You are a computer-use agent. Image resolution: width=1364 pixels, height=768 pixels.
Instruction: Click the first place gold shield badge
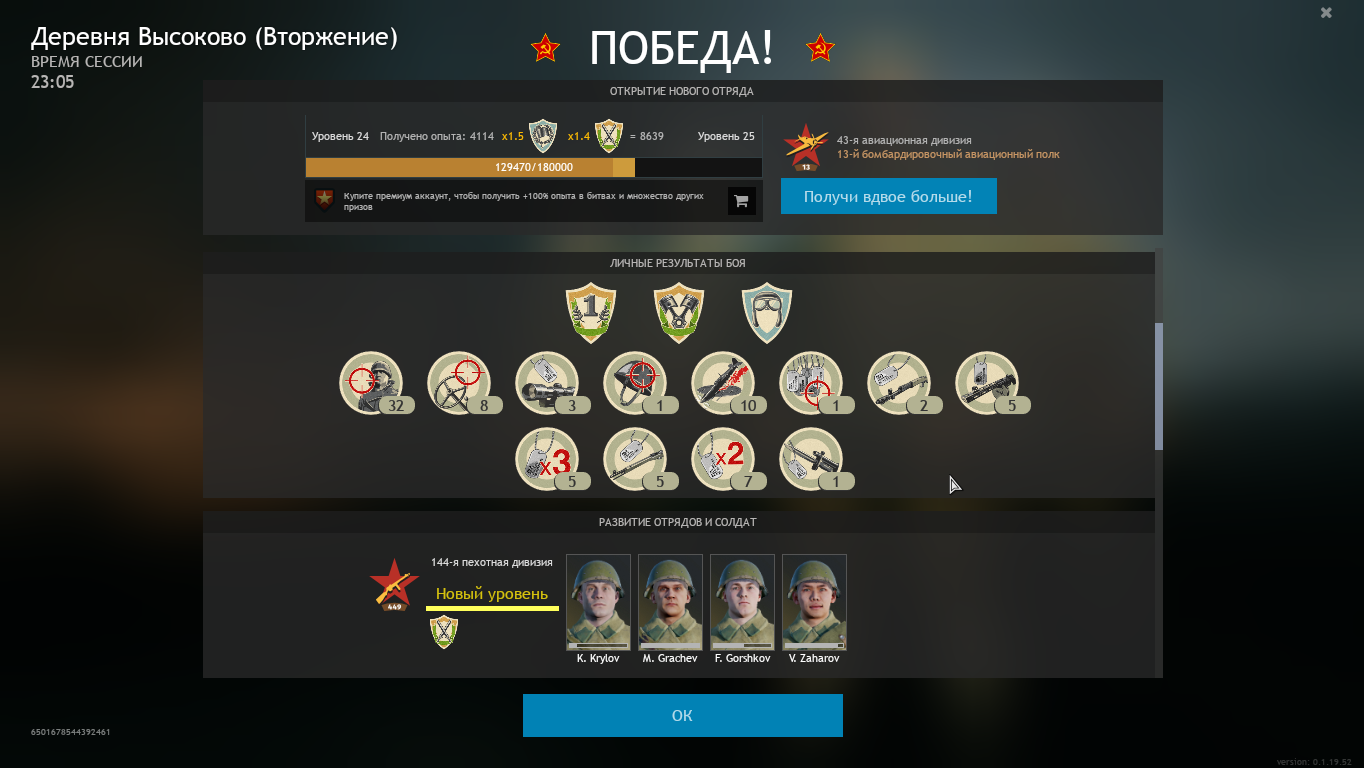[591, 313]
